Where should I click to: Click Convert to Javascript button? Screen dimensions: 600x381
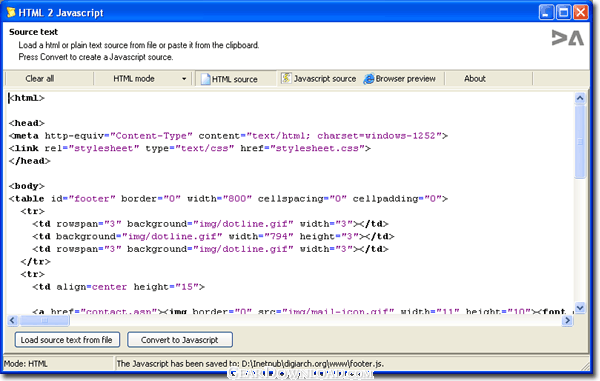[x=180, y=340]
